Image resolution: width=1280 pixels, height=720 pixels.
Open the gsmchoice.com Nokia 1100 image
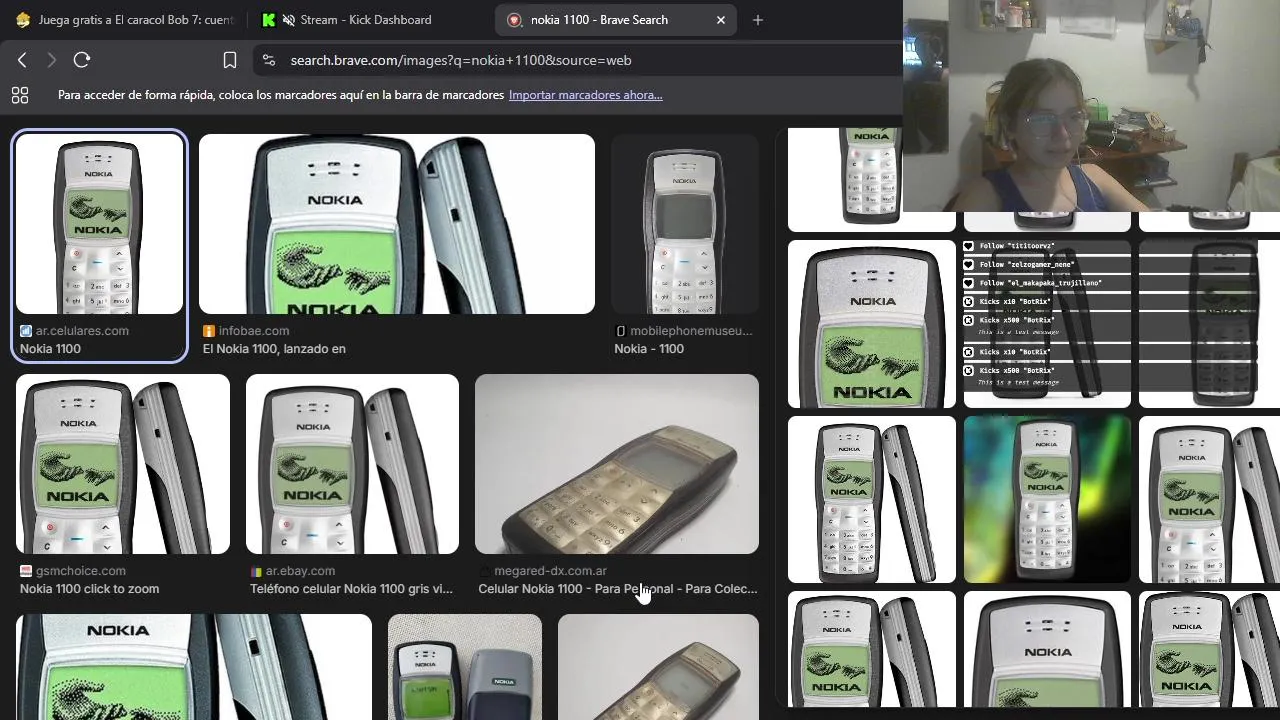(123, 464)
